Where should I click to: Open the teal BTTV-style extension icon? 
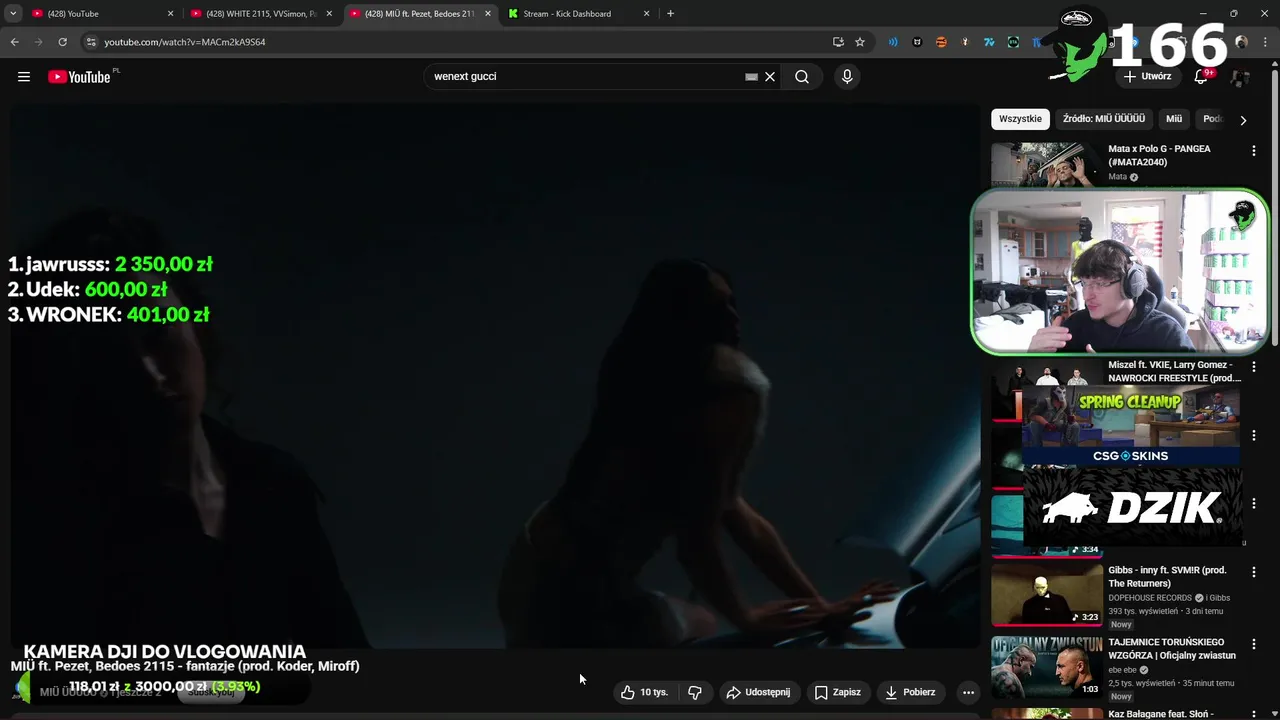tap(1013, 42)
